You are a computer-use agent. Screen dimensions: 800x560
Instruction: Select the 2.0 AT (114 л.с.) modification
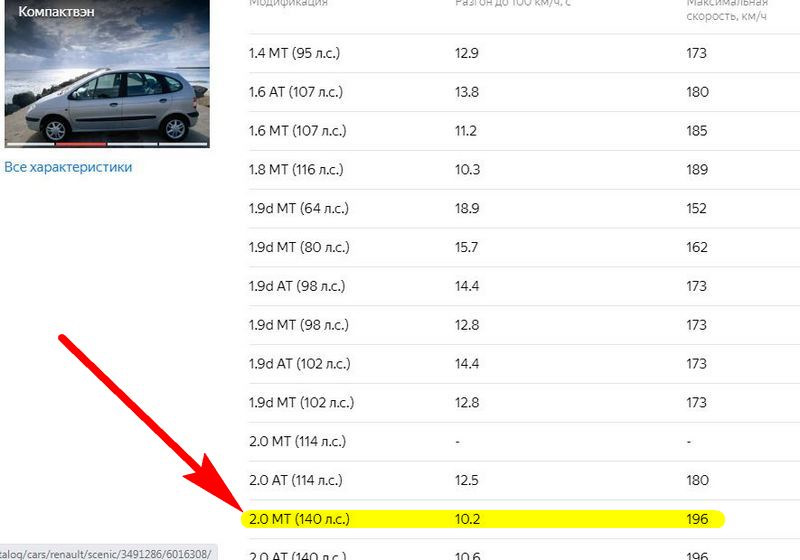(296, 480)
